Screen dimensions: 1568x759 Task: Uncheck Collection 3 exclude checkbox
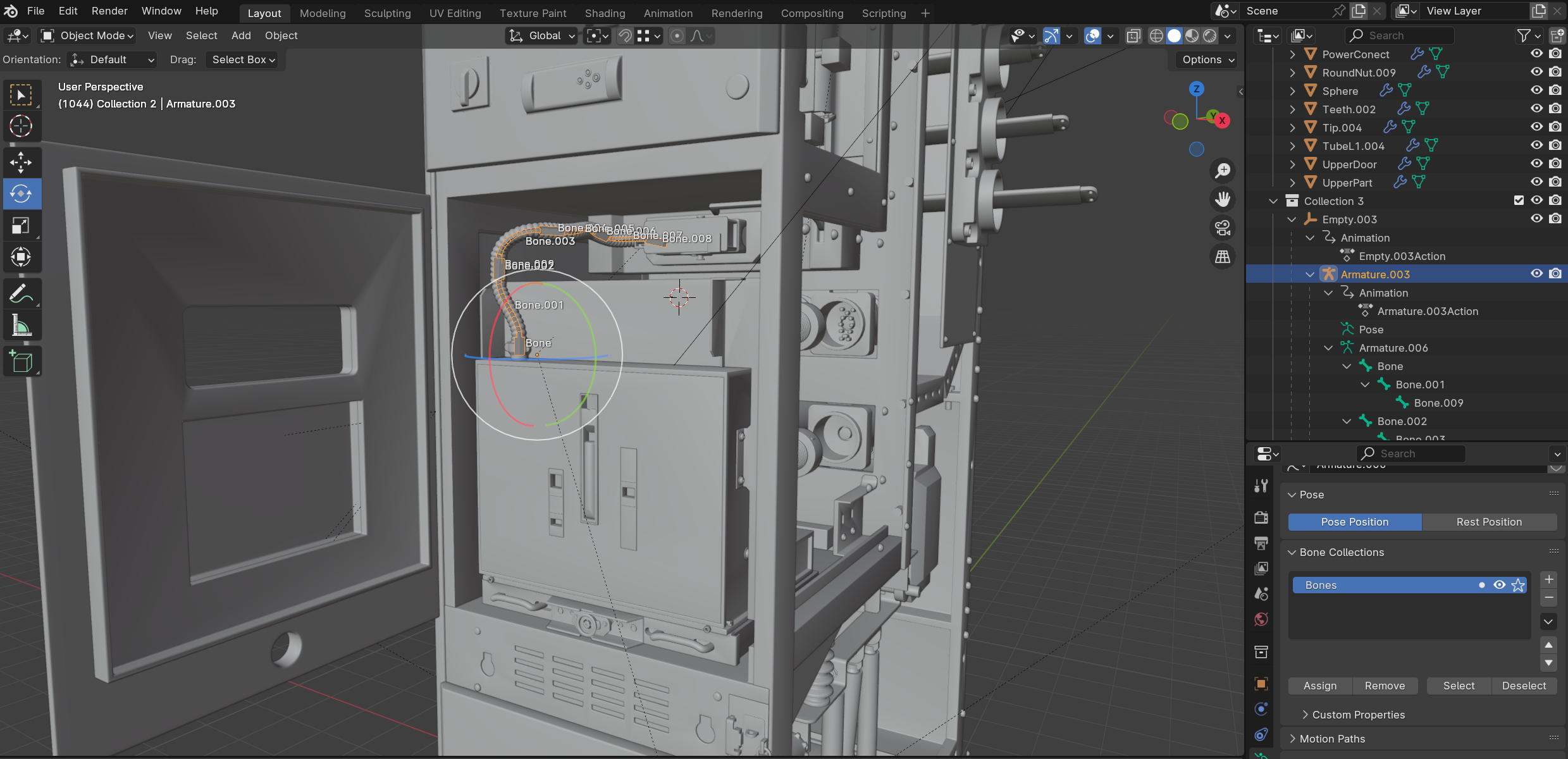click(1519, 201)
